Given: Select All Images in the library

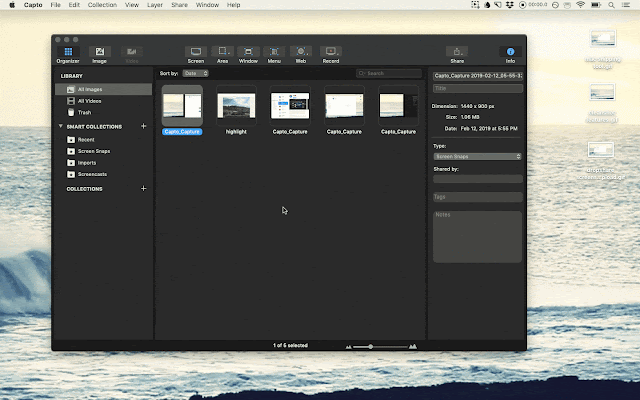Looking at the screenshot, I should coord(104,89).
